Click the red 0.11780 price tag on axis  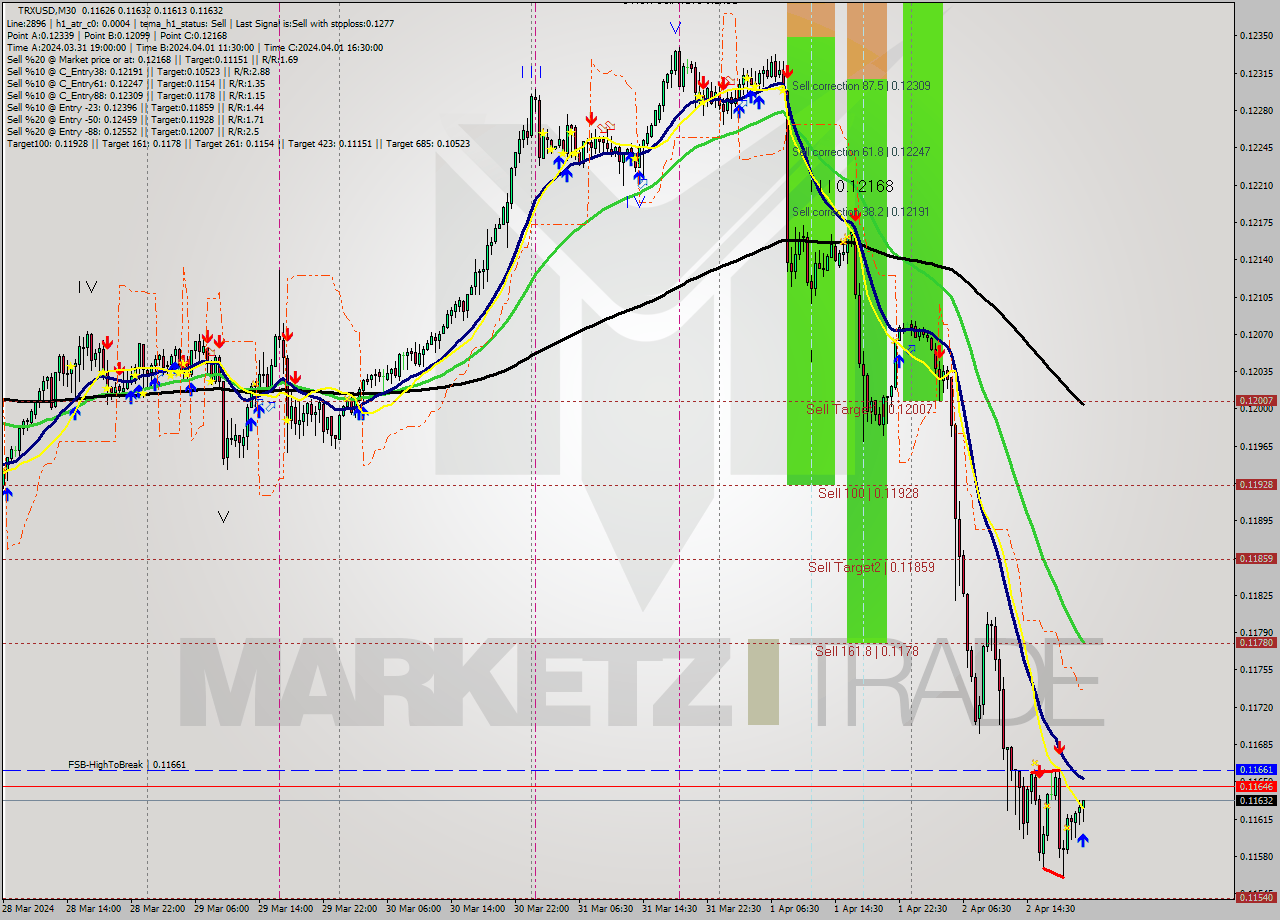click(x=1256, y=642)
